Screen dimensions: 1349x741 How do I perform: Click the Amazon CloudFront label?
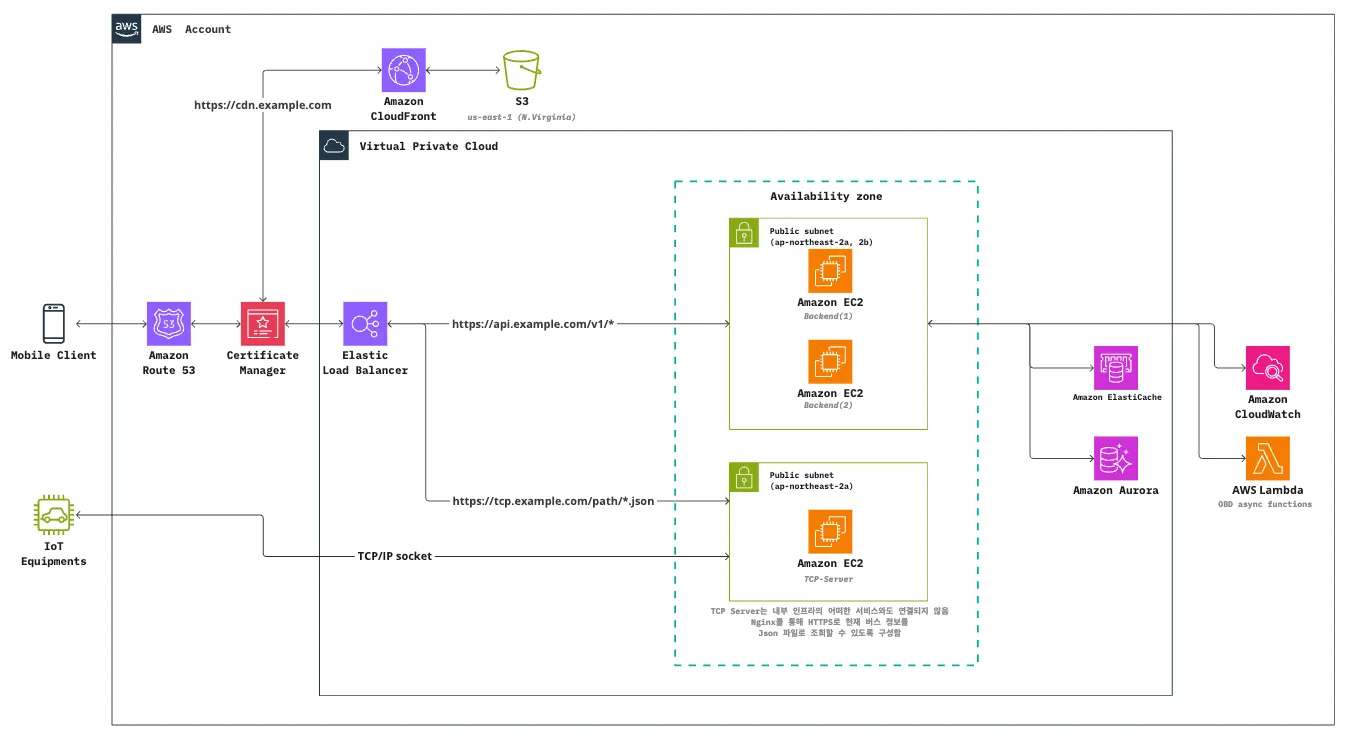click(x=404, y=108)
